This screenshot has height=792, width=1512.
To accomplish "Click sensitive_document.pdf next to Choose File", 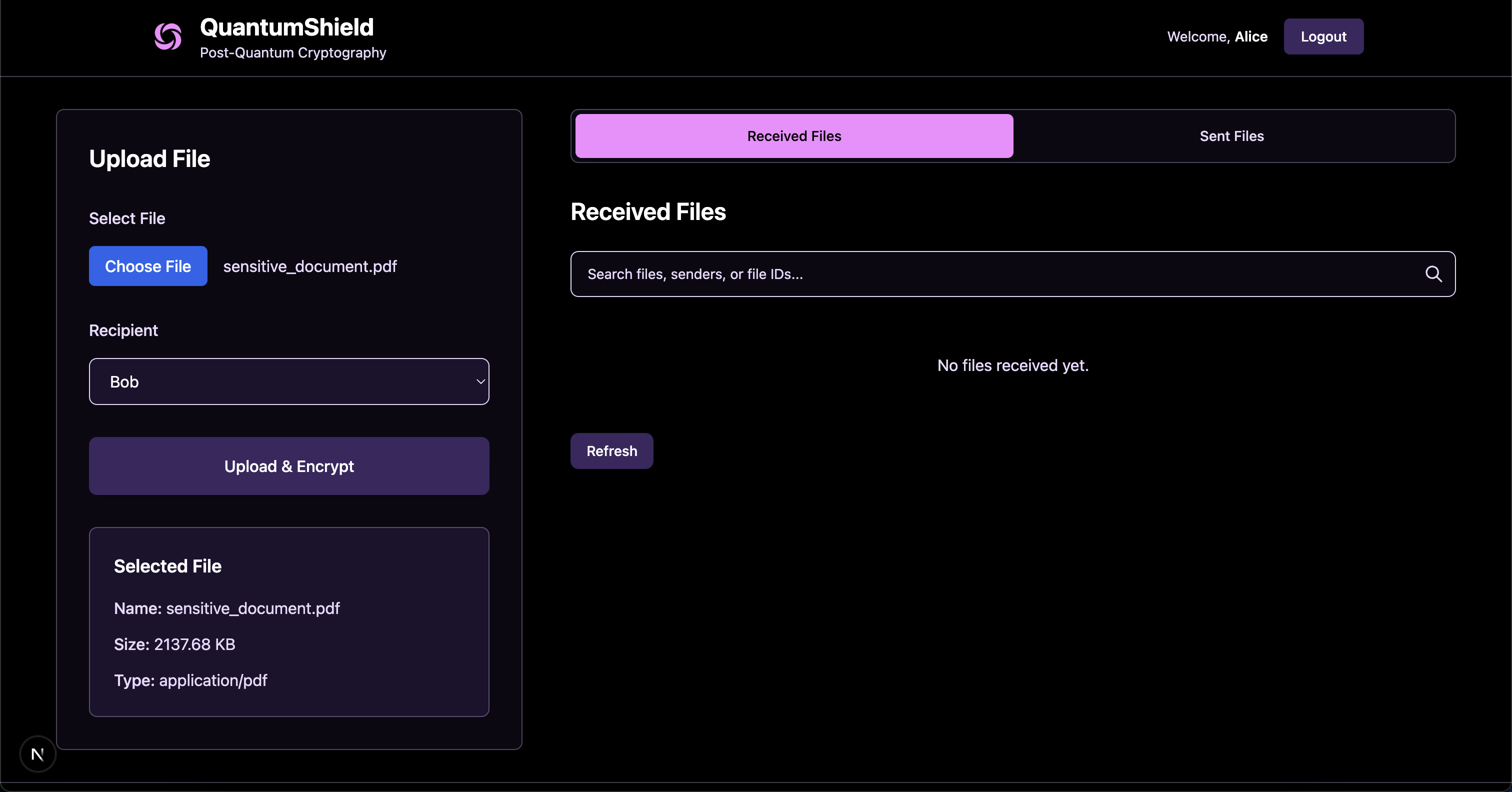I will pos(310,266).
